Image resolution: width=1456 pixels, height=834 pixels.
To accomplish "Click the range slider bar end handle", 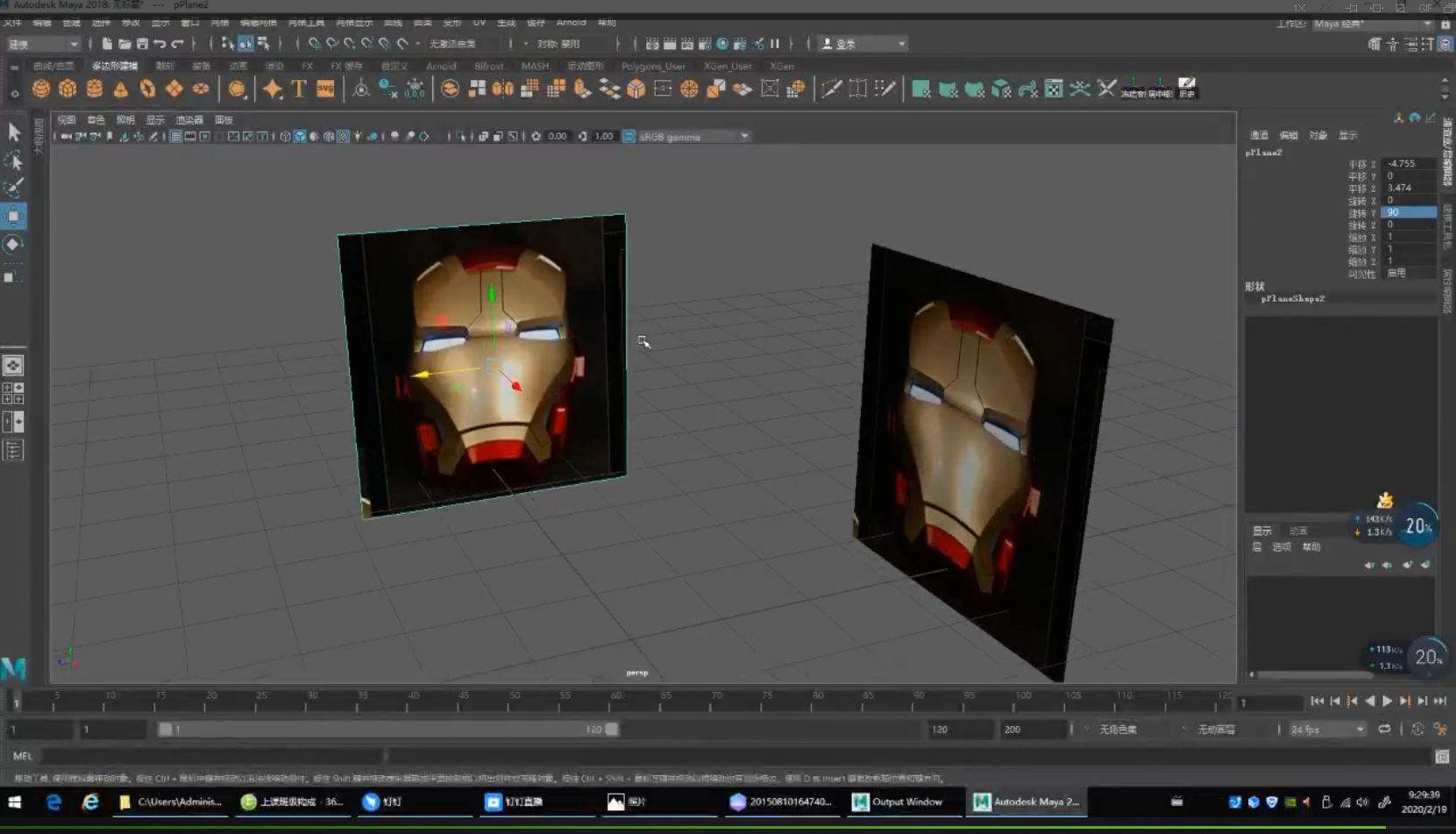I will (x=612, y=729).
